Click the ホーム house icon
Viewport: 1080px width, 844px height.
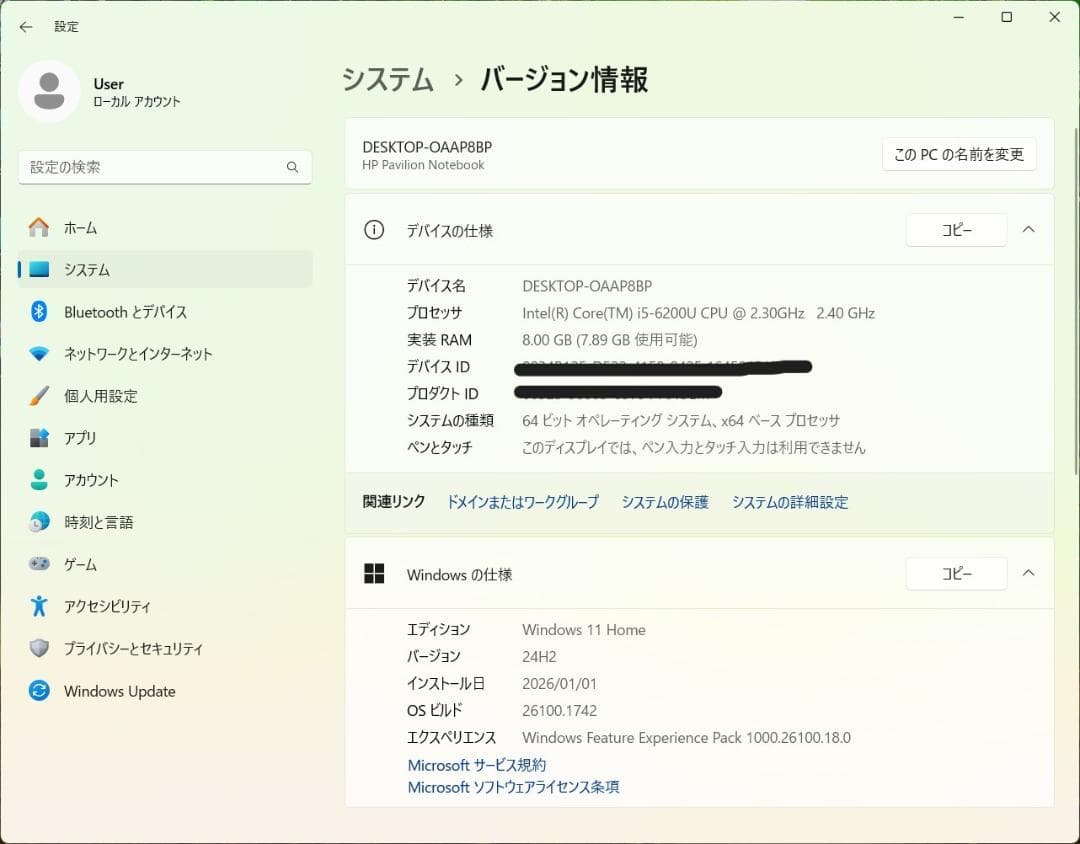[39, 227]
